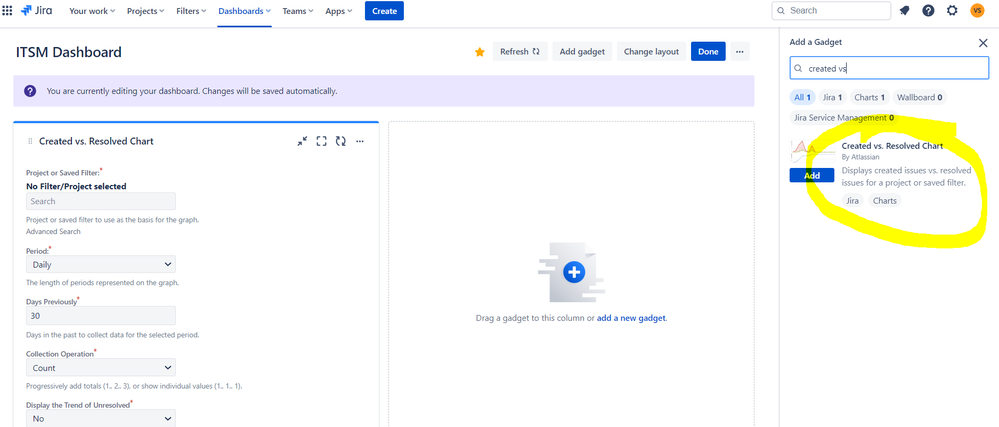Click the Jira logo
This screenshot has width=999, height=427.
click(37, 11)
